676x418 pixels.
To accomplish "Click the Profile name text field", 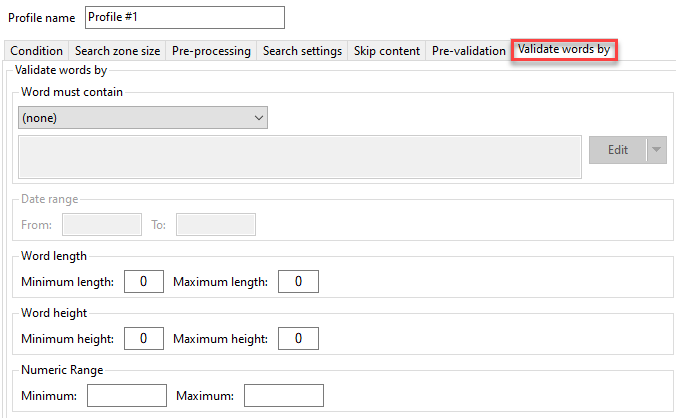I will 184,18.
